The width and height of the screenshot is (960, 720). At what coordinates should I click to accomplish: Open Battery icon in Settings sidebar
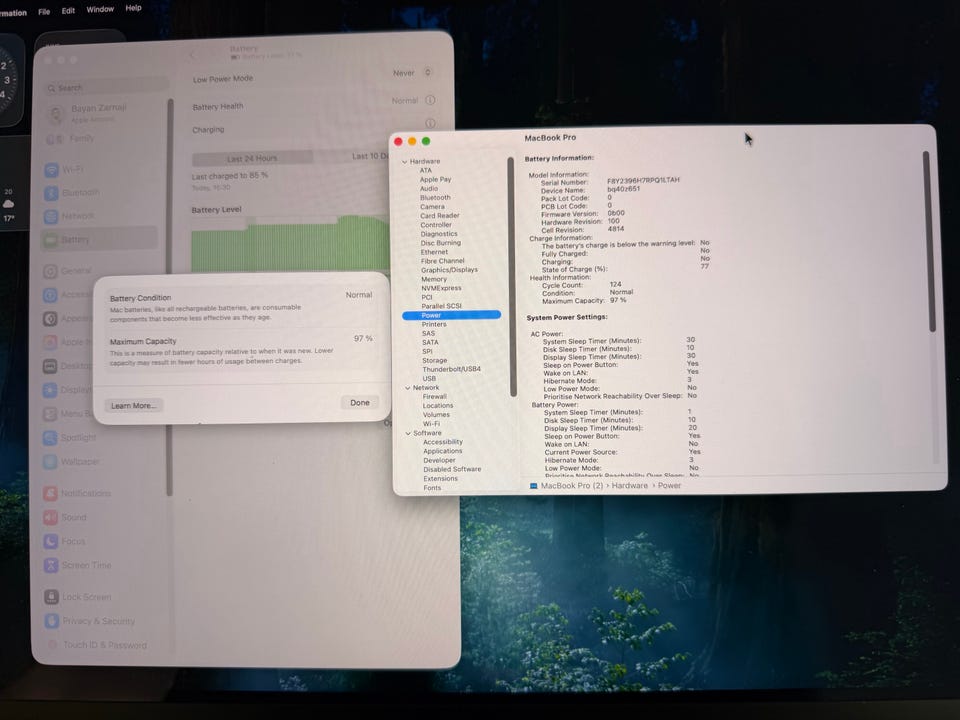pyautogui.click(x=50, y=239)
